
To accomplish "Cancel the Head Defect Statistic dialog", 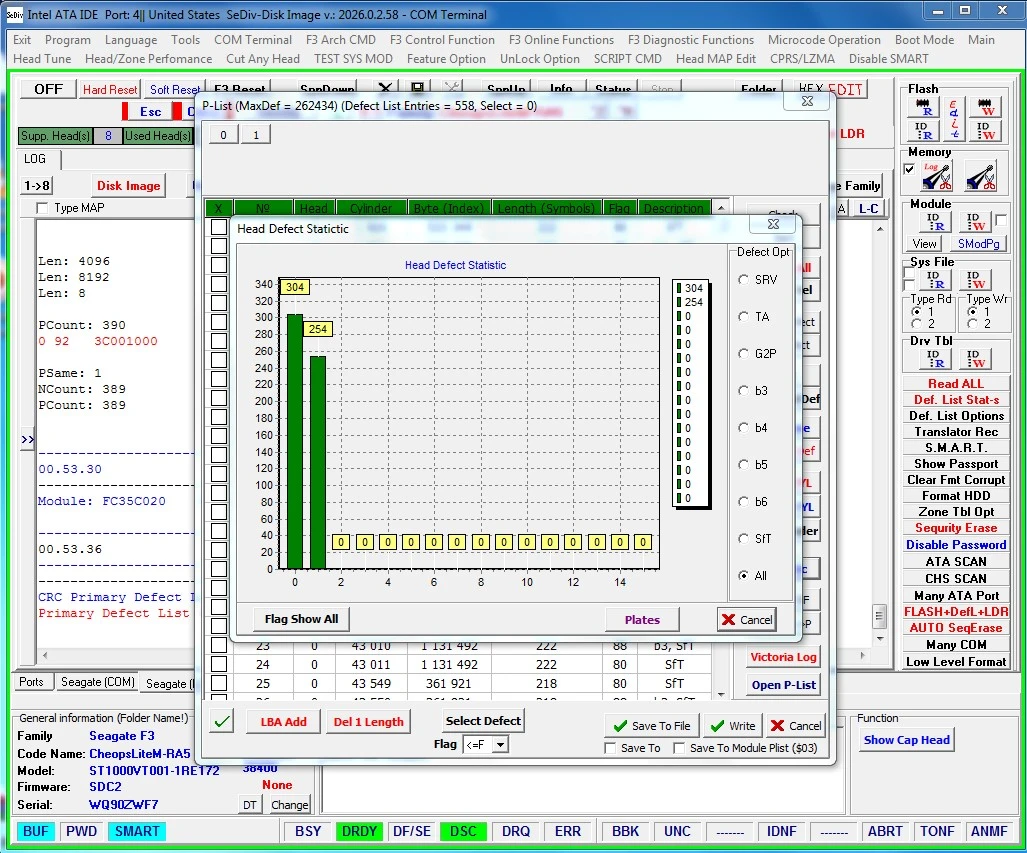I will 747,620.
